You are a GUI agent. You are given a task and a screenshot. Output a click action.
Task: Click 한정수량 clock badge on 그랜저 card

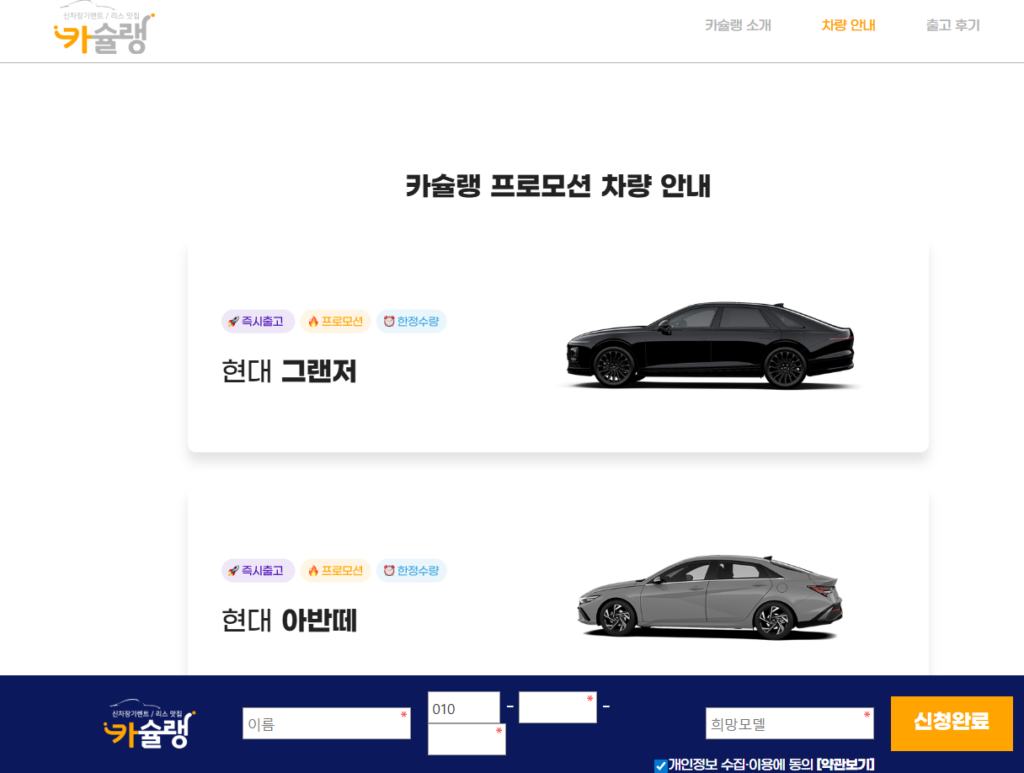pos(411,322)
